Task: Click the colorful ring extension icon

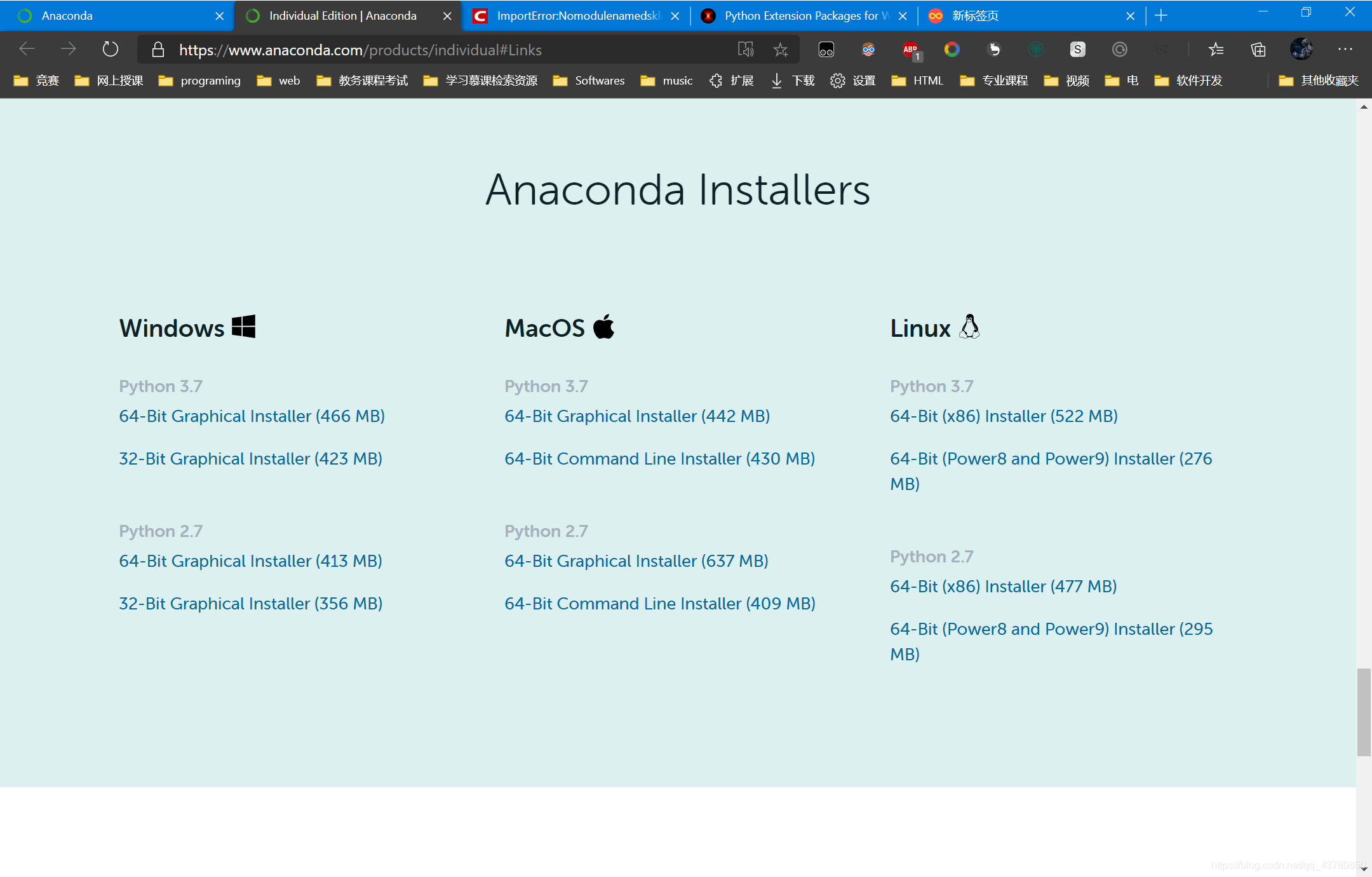Action: (x=952, y=50)
